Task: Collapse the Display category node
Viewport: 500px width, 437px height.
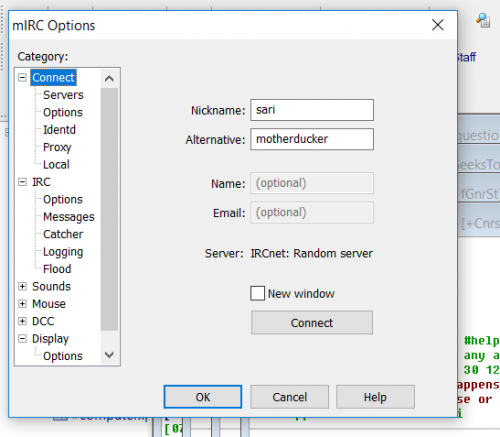Action: pyautogui.click(x=22, y=339)
